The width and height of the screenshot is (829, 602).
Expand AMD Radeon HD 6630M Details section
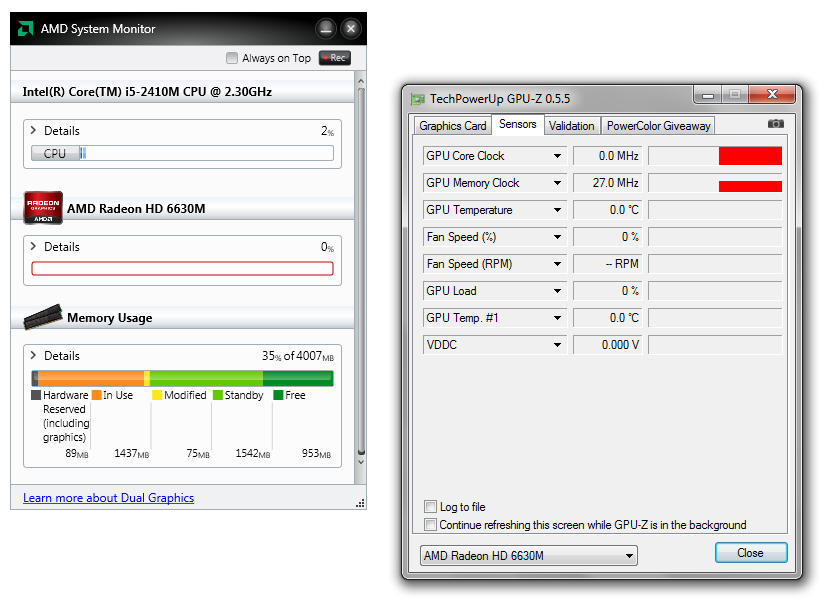tap(33, 246)
